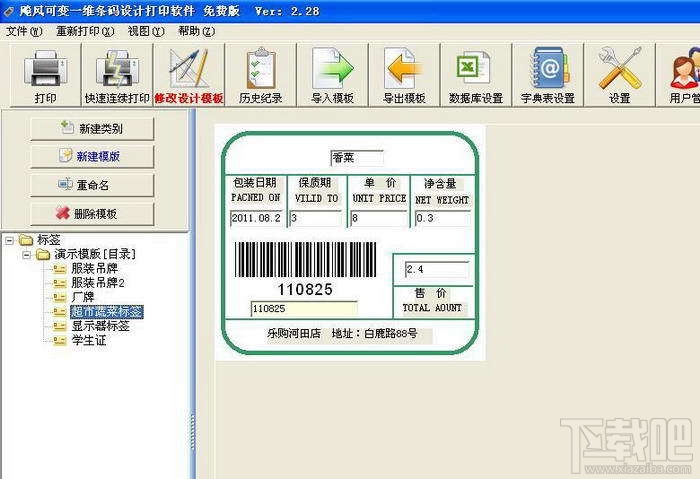Open the 视图 menu
The width and height of the screenshot is (700, 479).
146,31
